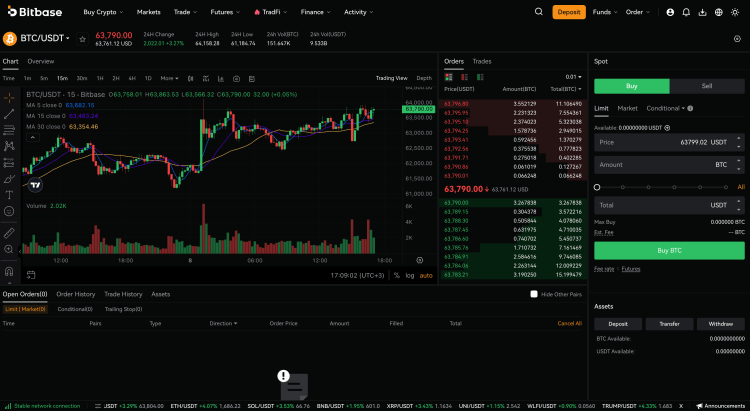Toggle log scale on chart
The width and height of the screenshot is (750, 411).
pyautogui.click(x=410, y=275)
